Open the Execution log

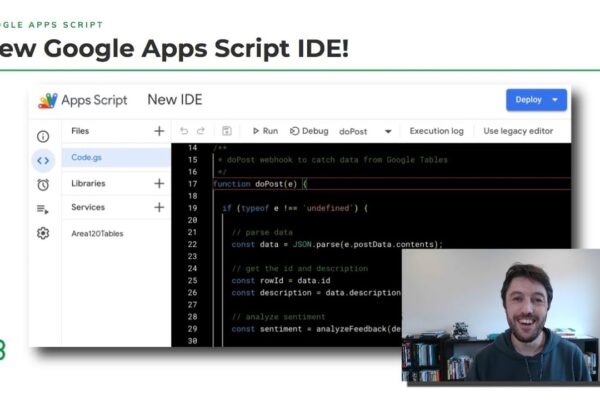tap(437, 131)
